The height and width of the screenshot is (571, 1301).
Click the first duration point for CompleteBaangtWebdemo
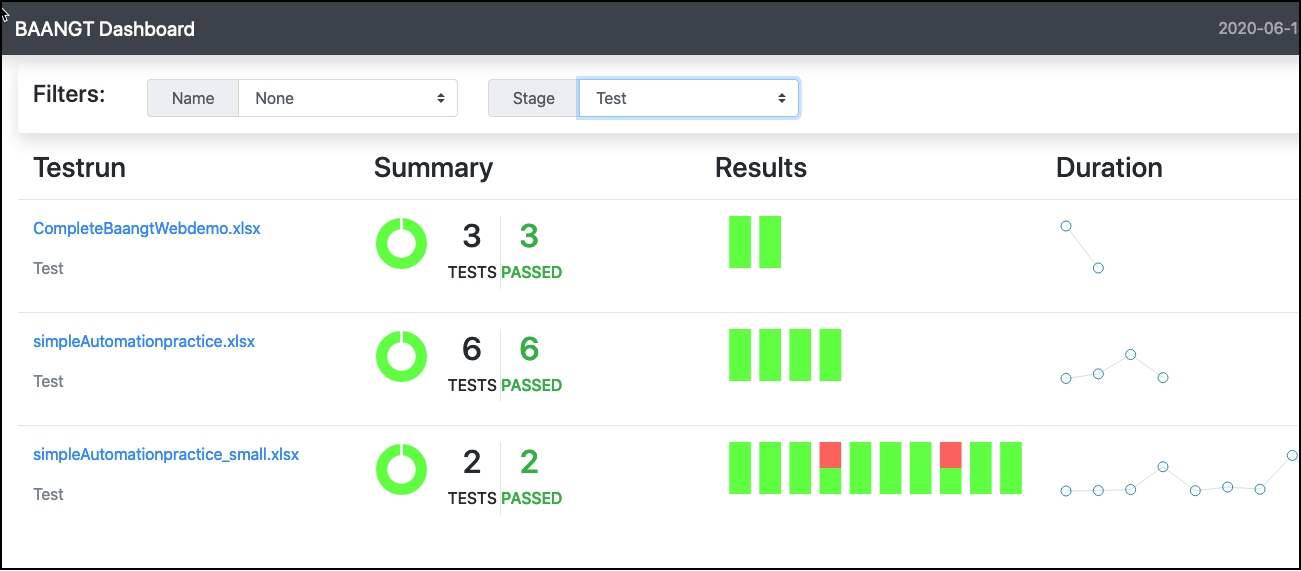1066,226
